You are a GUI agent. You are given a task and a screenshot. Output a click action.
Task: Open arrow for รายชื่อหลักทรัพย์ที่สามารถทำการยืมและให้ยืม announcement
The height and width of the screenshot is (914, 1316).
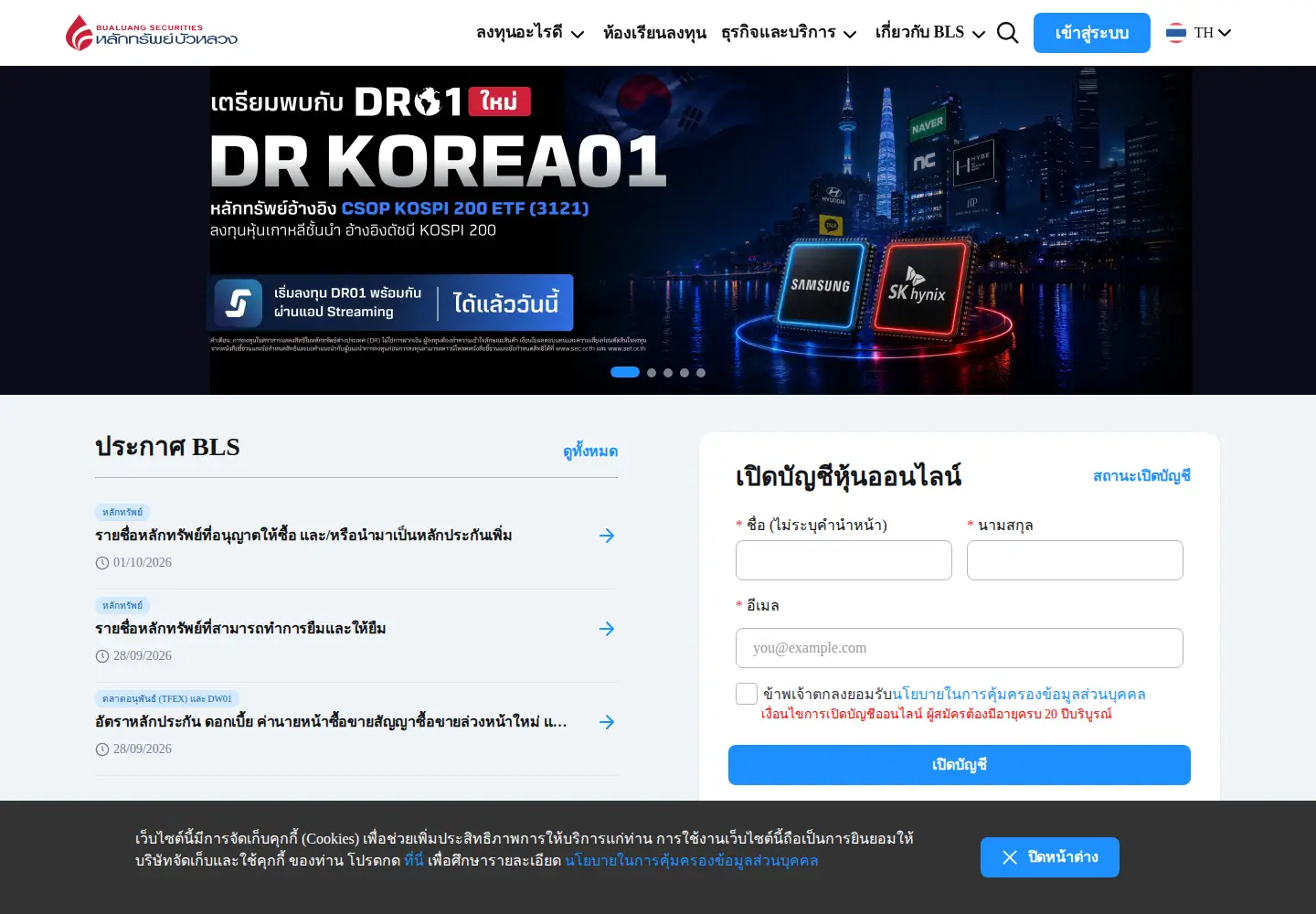click(607, 629)
